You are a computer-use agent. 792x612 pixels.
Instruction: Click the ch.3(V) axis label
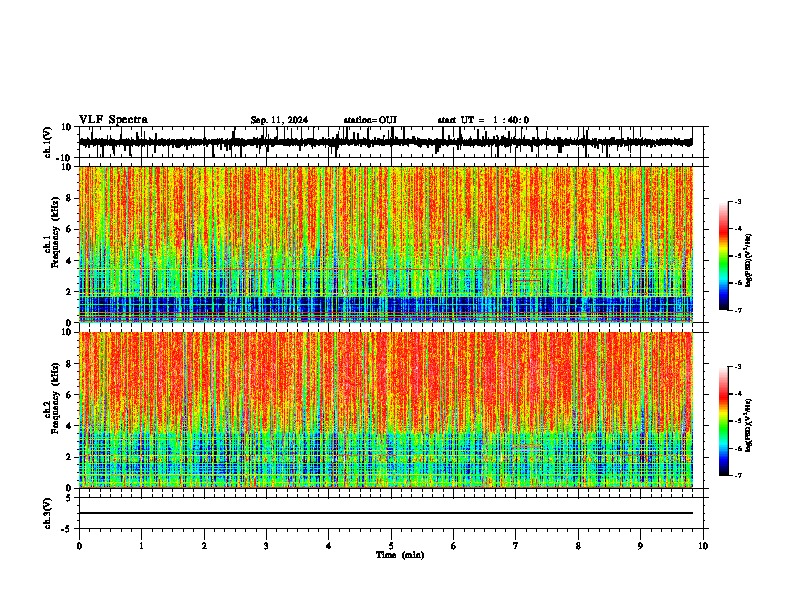point(48,513)
